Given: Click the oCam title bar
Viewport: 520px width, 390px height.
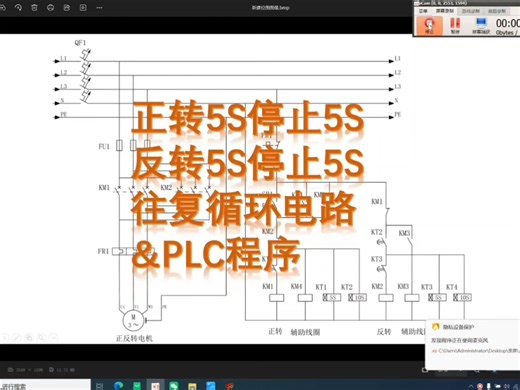Looking at the screenshot, I should point(467,3).
